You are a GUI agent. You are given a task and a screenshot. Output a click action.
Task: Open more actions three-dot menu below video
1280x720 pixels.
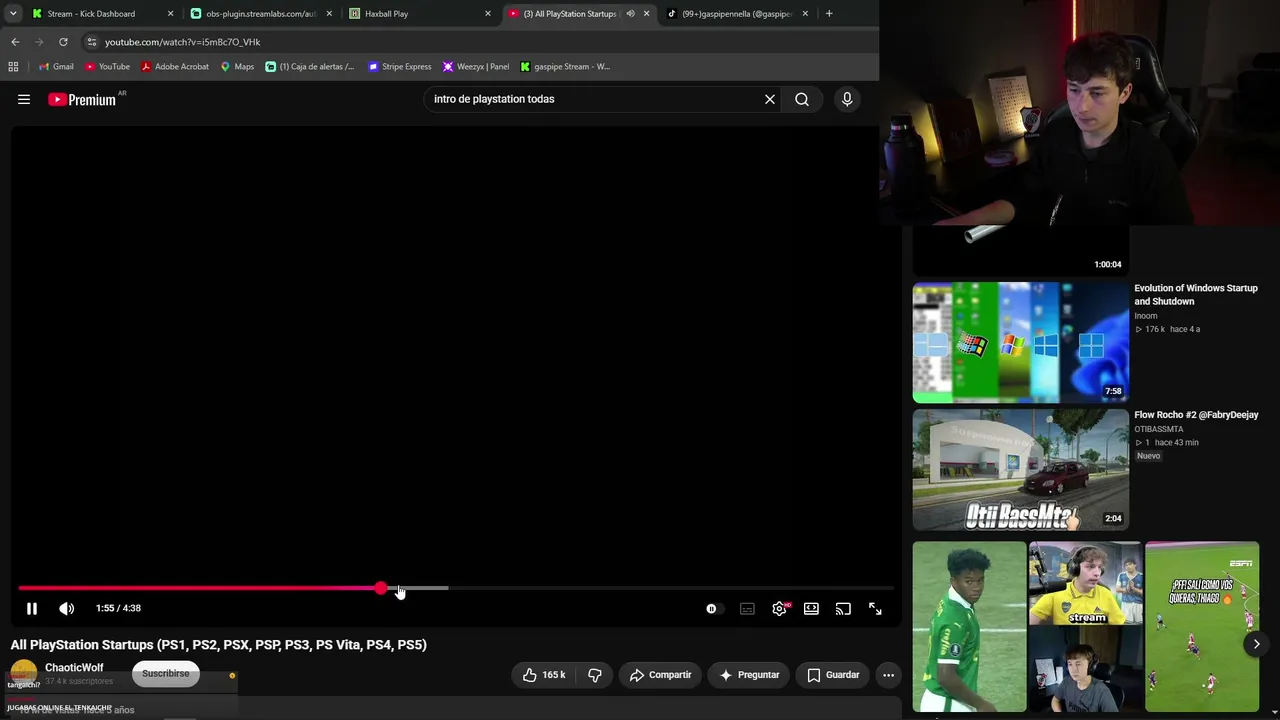tap(888, 675)
